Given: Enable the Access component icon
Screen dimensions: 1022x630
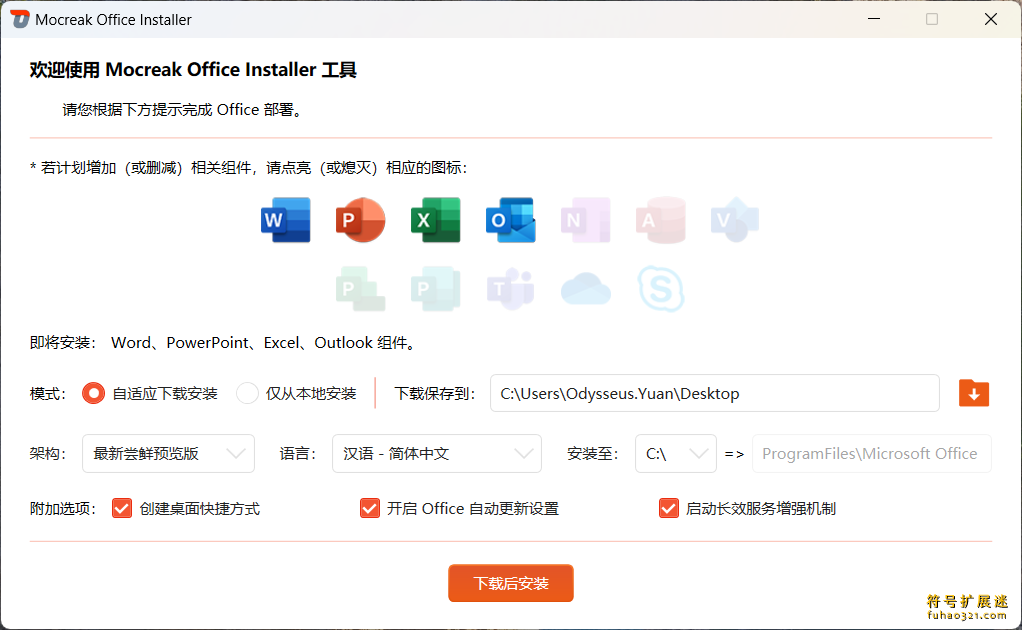Looking at the screenshot, I should point(660,220).
